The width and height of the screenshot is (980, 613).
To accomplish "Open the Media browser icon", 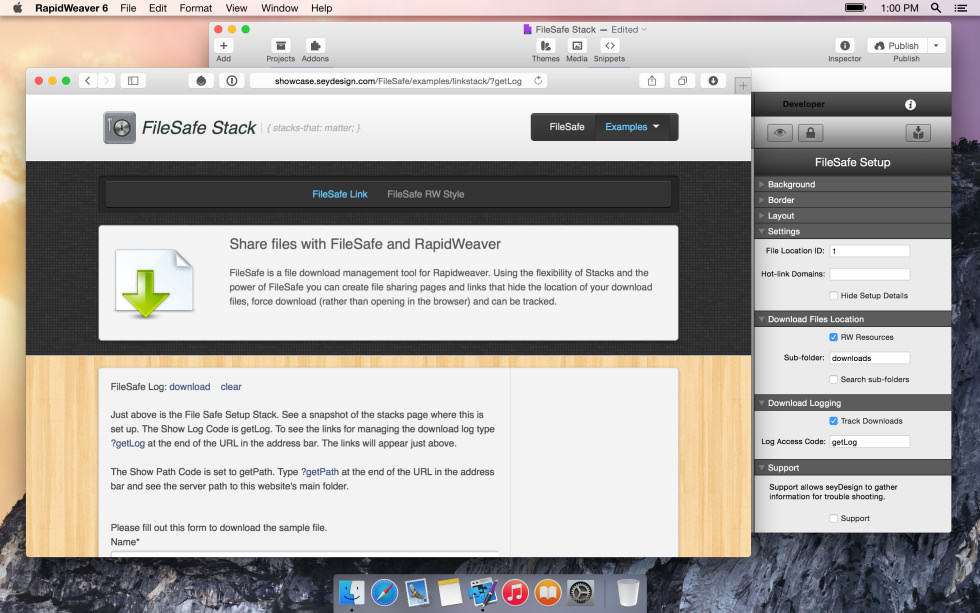I will point(577,46).
